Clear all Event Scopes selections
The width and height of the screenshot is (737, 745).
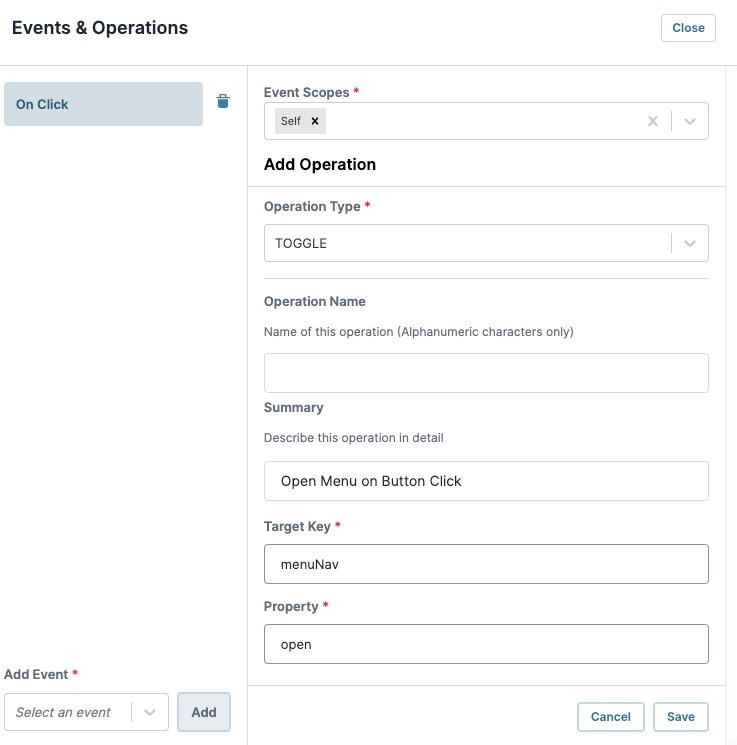[653, 121]
